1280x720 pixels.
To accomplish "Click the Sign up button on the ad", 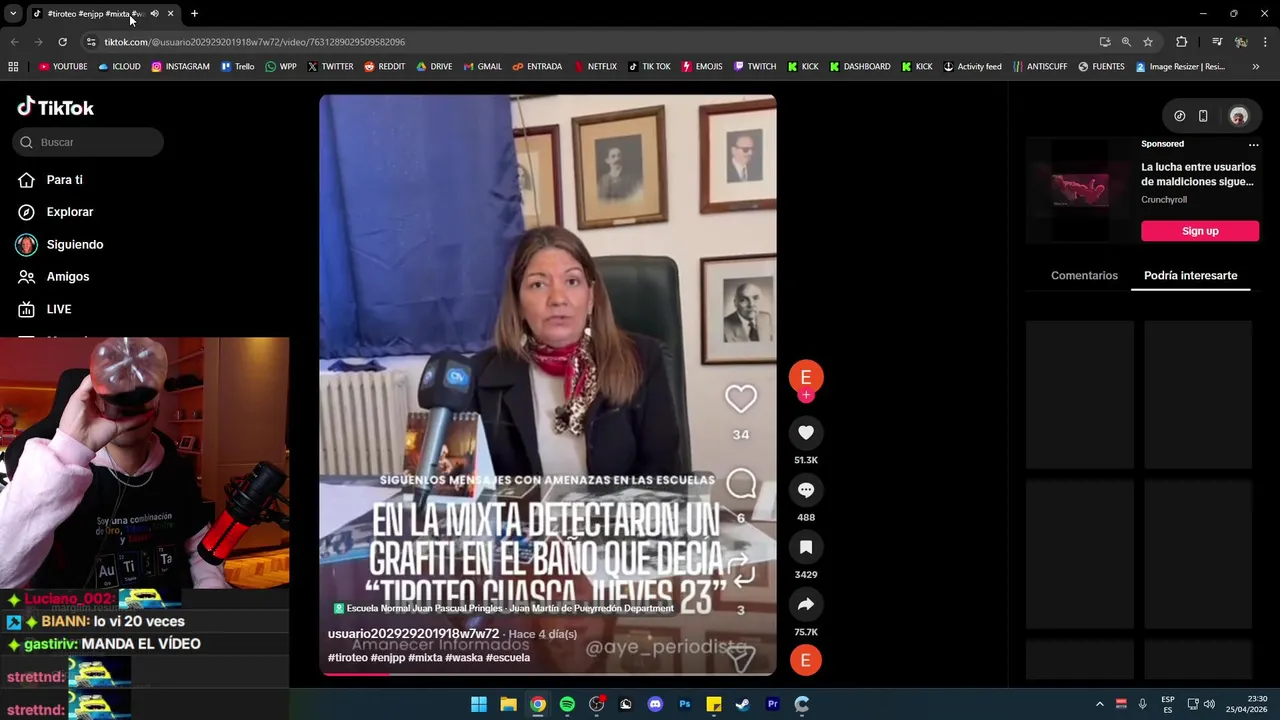I will pyautogui.click(x=1200, y=231).
